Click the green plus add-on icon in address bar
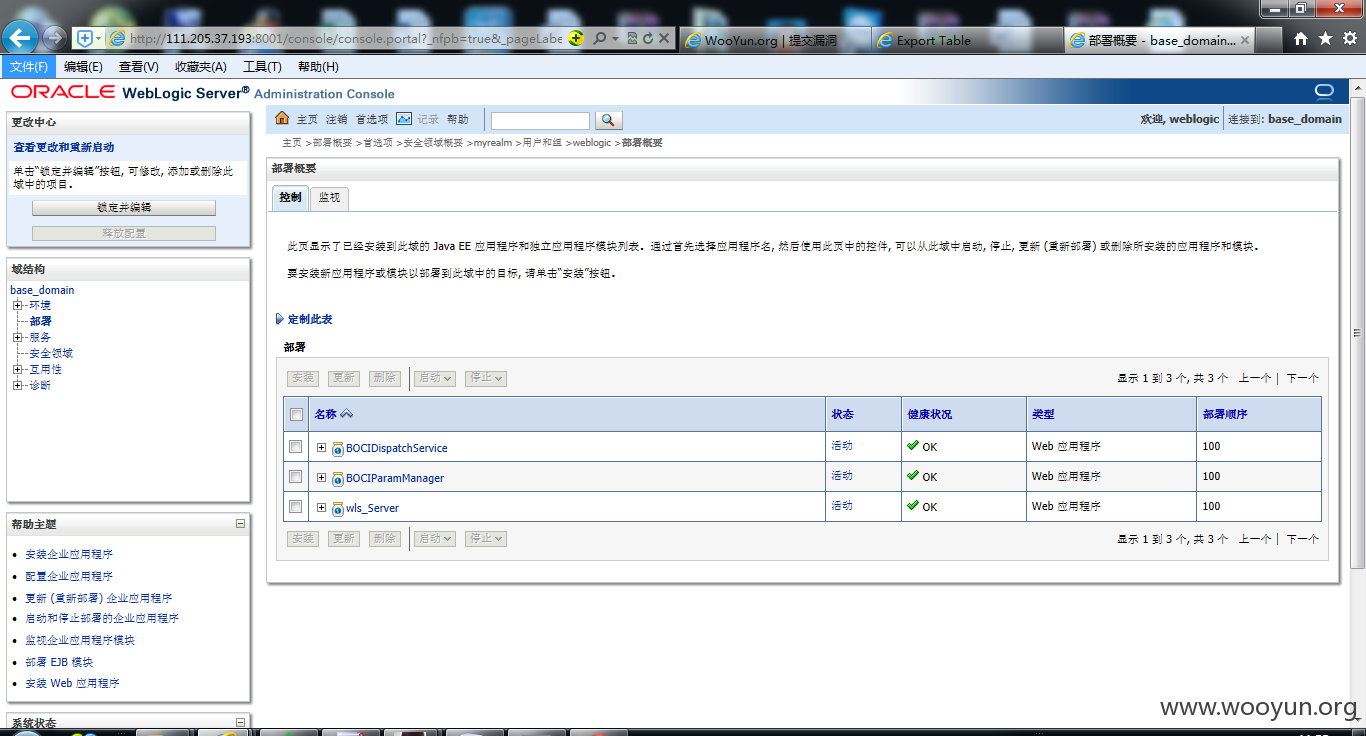The width and height of the screenshot is (1366, 736). (x=576, y=38)
